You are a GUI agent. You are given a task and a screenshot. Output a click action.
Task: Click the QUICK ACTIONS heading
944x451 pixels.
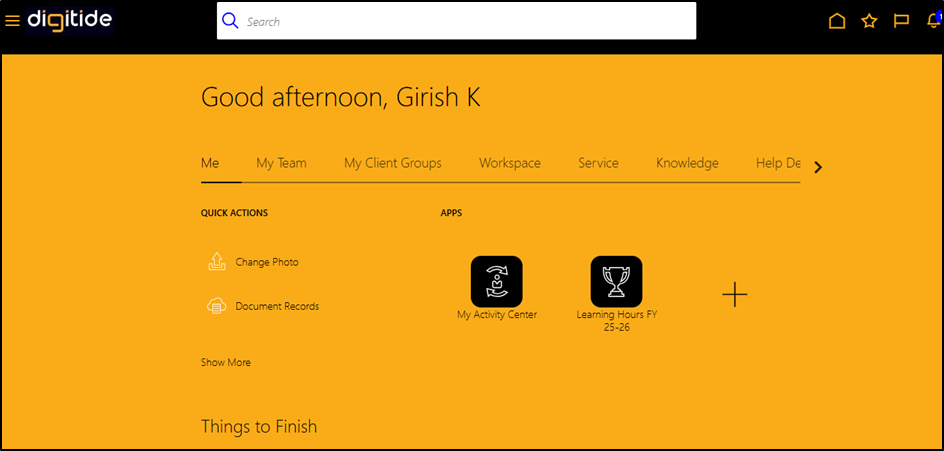coord(234,213)
